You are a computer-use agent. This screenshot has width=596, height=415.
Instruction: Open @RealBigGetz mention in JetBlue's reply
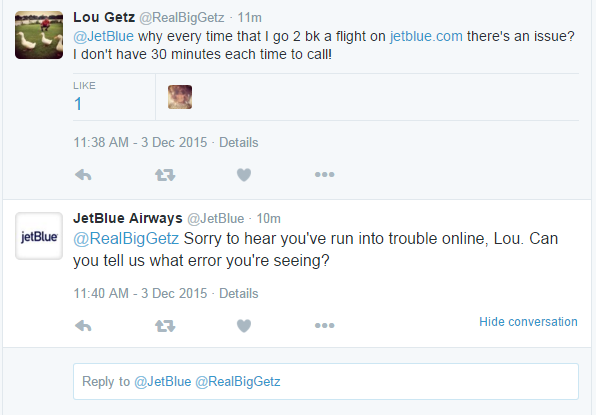click(x=126, y=239)
